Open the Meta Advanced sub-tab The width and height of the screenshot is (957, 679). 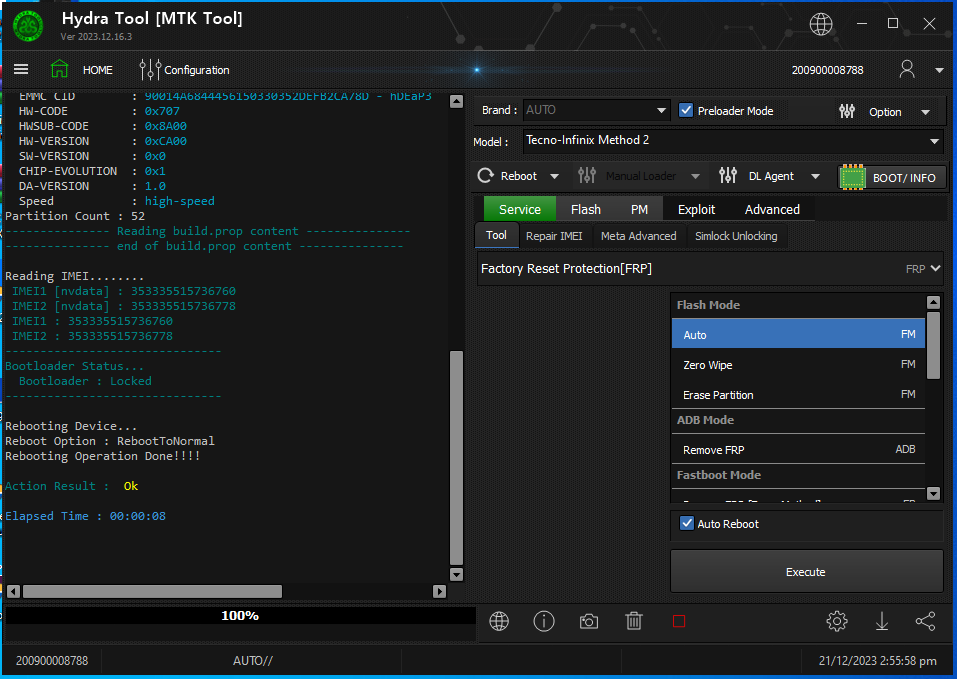point(638,236)
